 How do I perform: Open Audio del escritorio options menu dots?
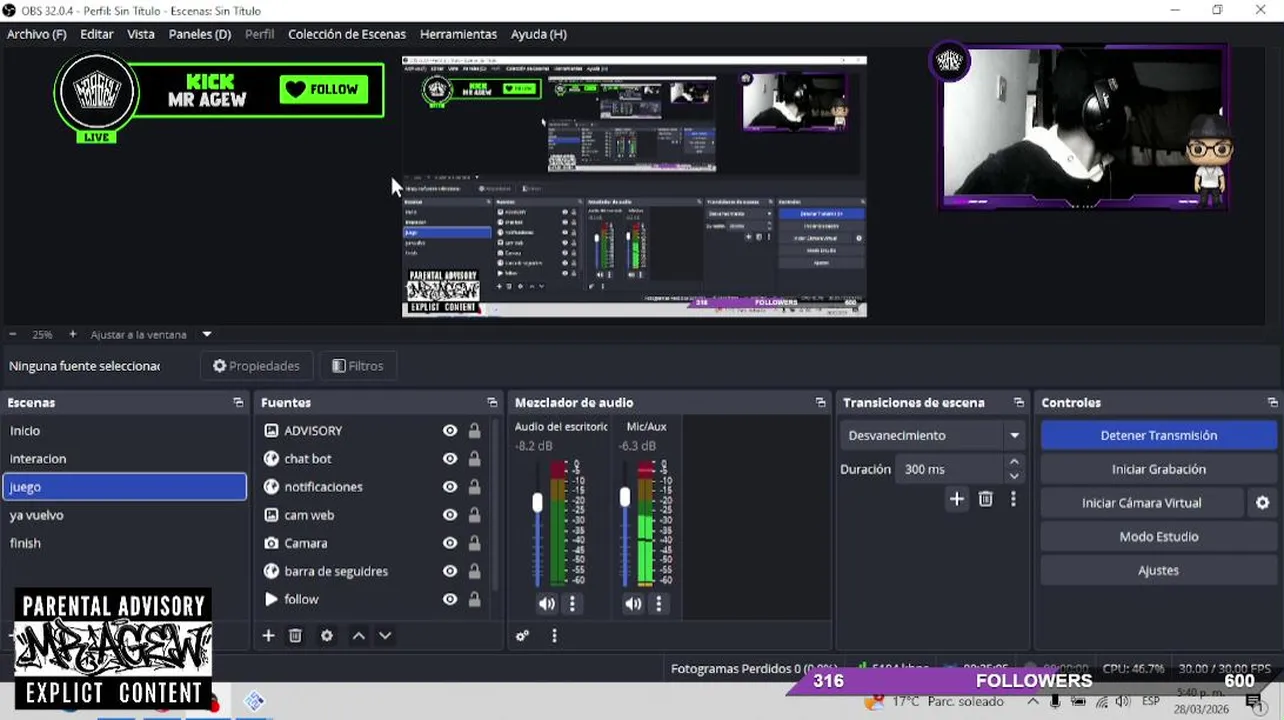pyautogui.click(x=572, y=604)
